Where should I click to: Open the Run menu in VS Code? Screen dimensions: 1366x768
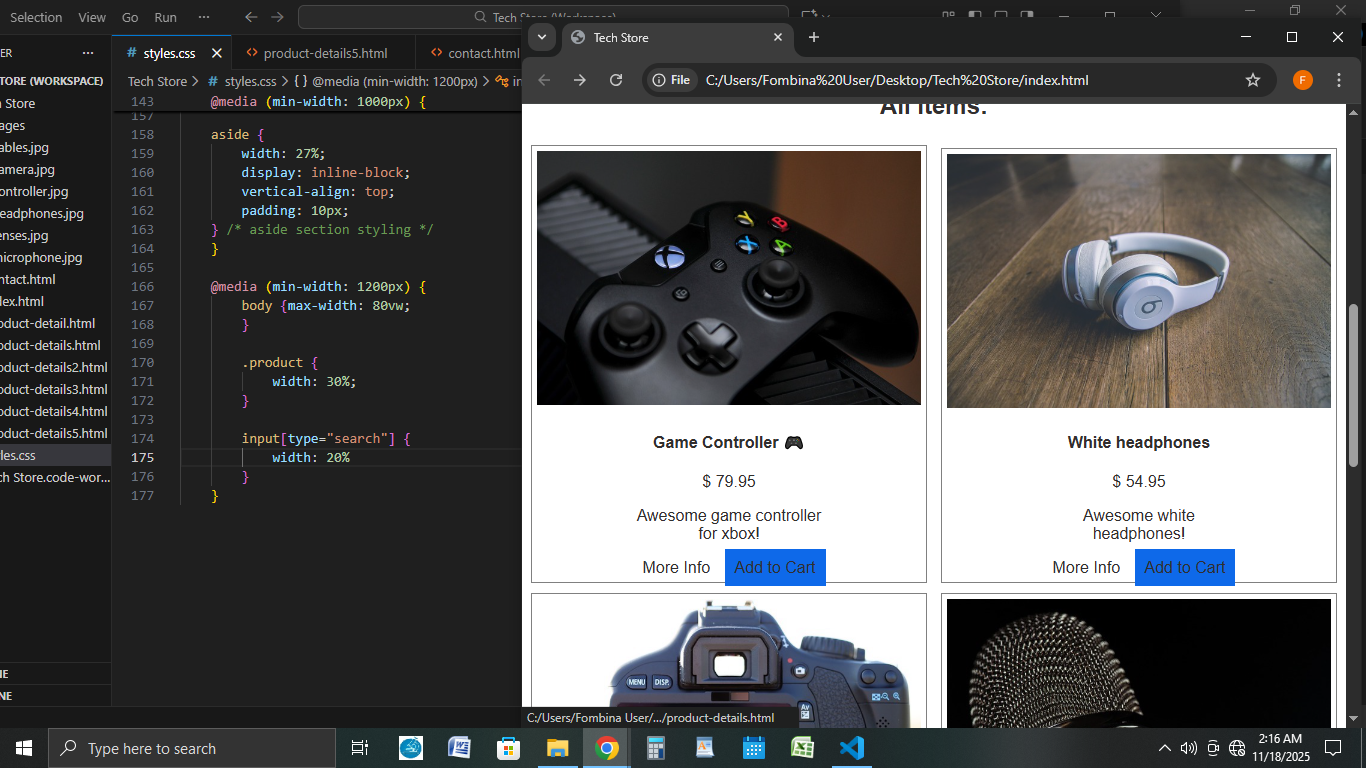166,17
